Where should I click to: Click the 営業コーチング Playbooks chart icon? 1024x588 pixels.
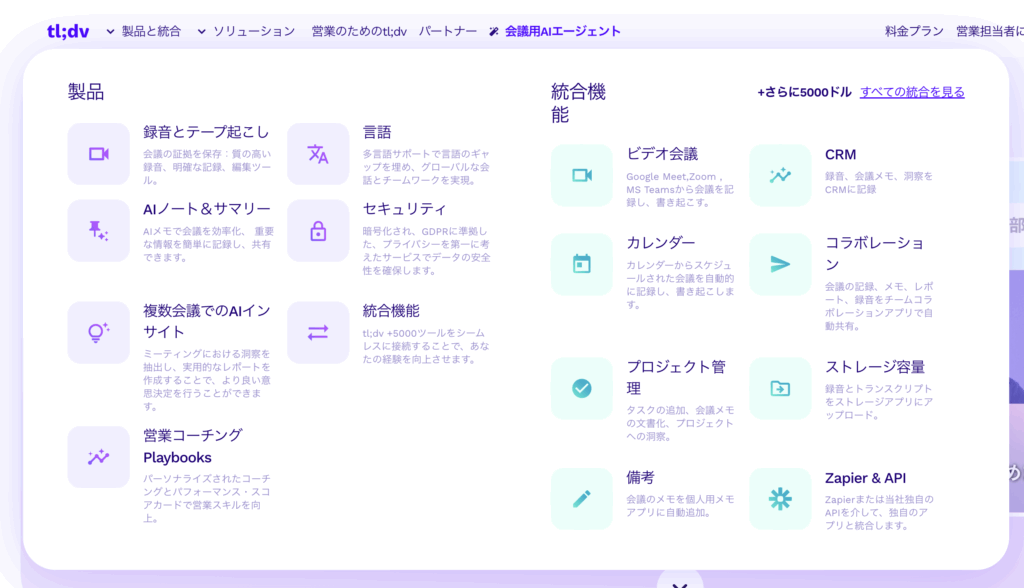click(99, 457)
